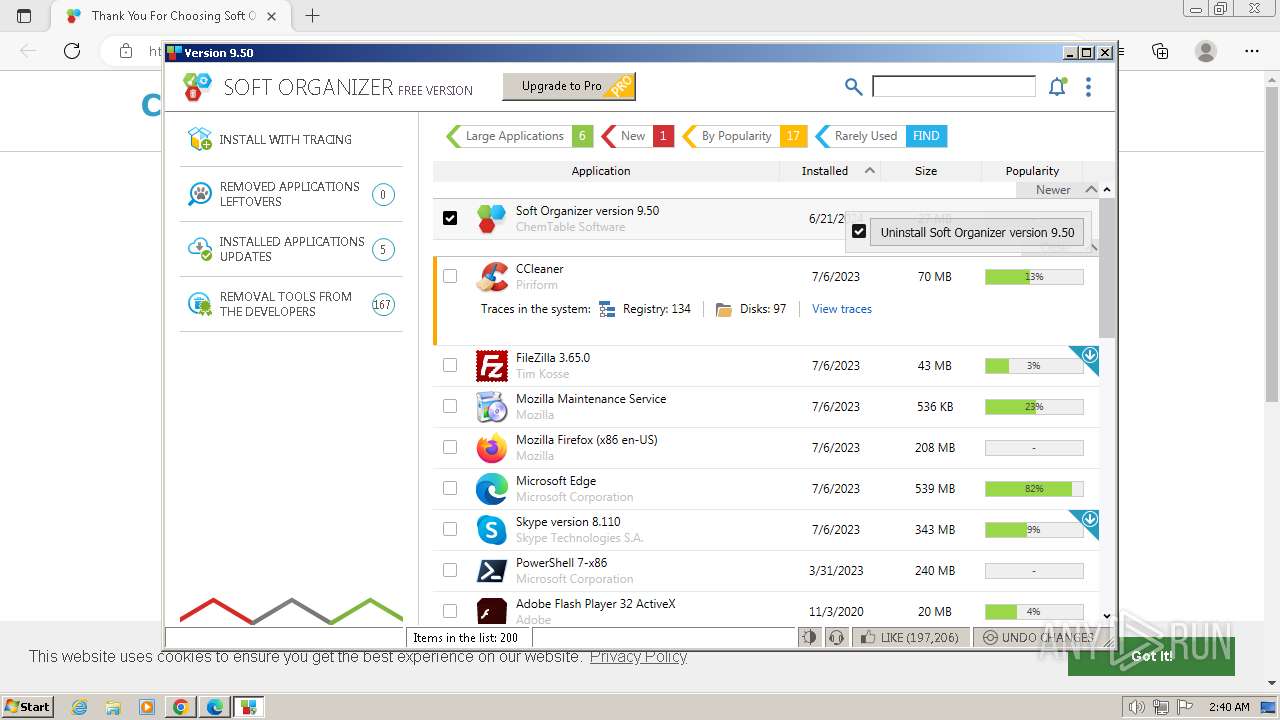1280x720 pixels.
Task: Check the FileZilla 3.65.0 checkbox
Action: pyautogui.click(x=450, y=366)
